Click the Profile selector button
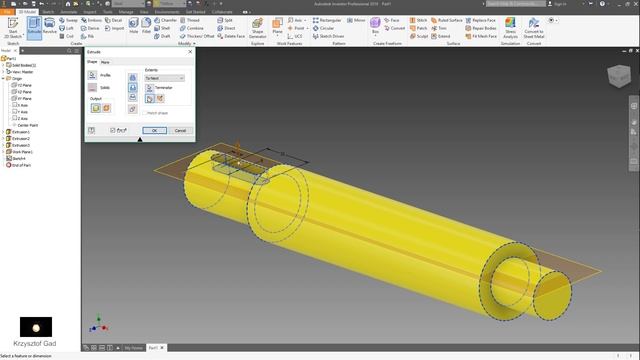The width and height of the screenshot is (640, 360). click(92, 75)
